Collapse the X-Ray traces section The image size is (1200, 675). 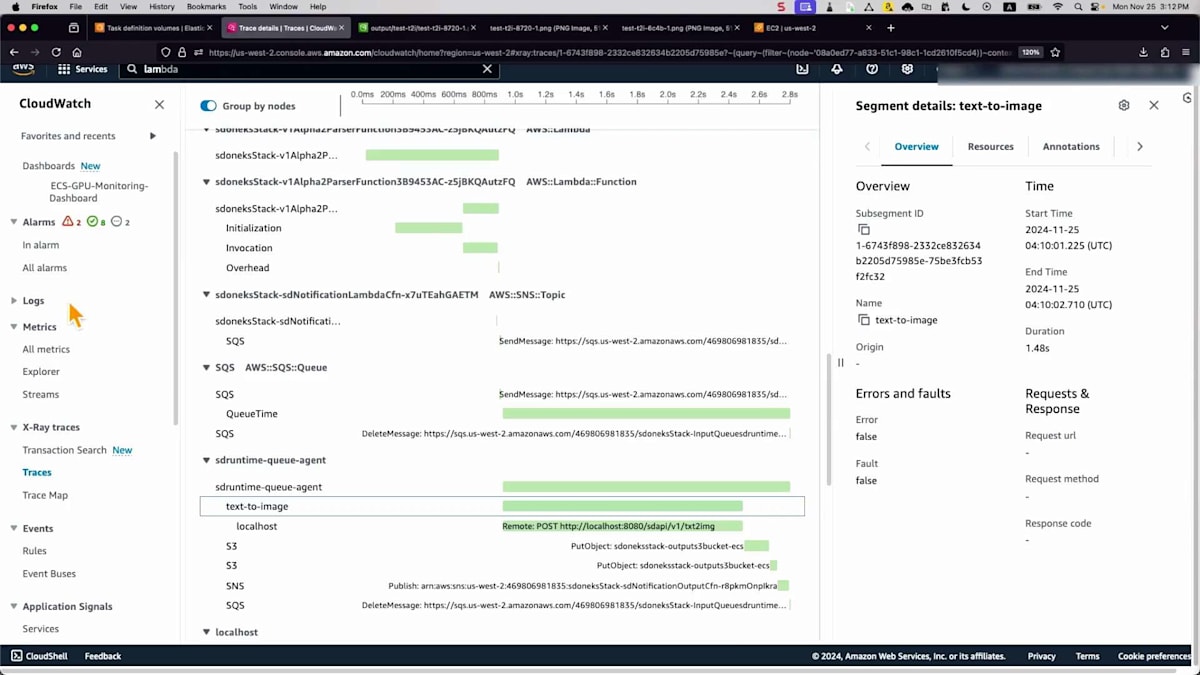coord(14,428)
